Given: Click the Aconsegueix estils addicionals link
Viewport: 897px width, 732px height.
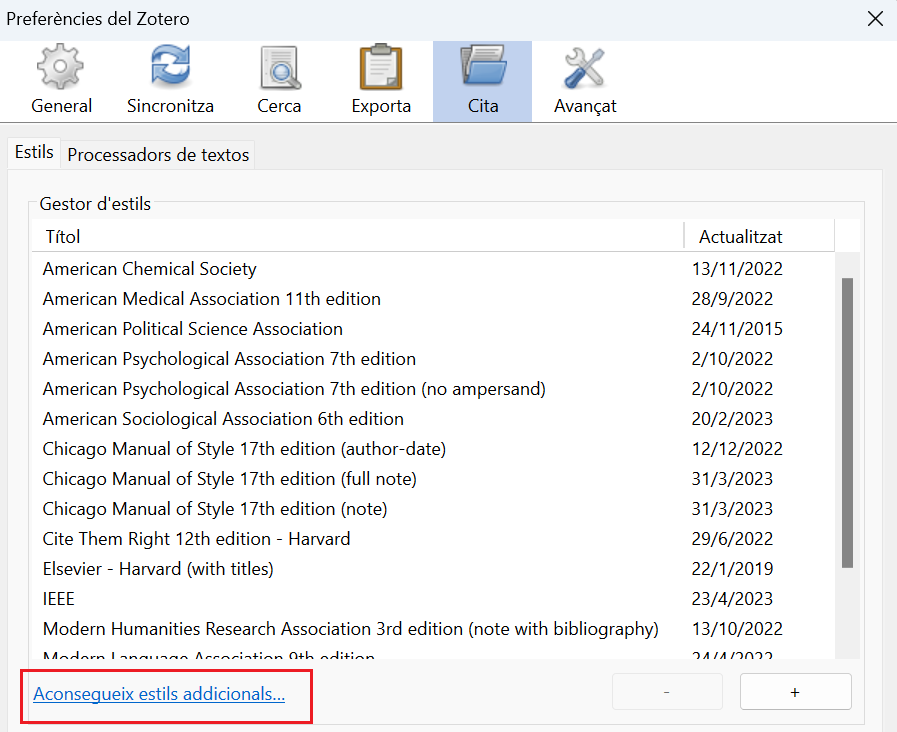Looking at the screenshot, I should 159,694.
